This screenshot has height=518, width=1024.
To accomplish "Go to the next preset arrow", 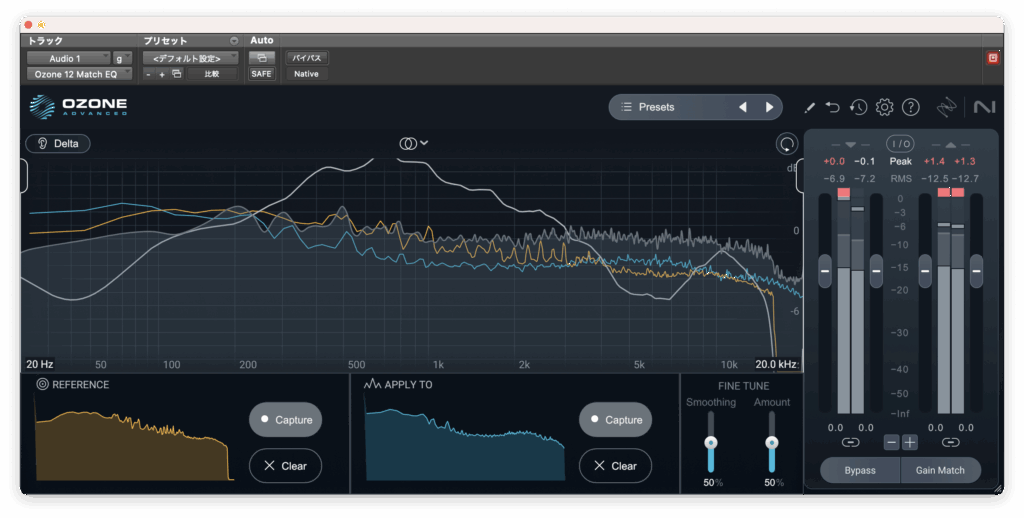I will pos(769,107).
